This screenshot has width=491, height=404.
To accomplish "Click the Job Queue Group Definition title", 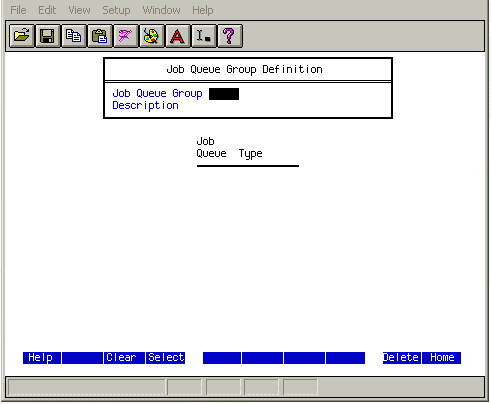I will tap(244, 69).
